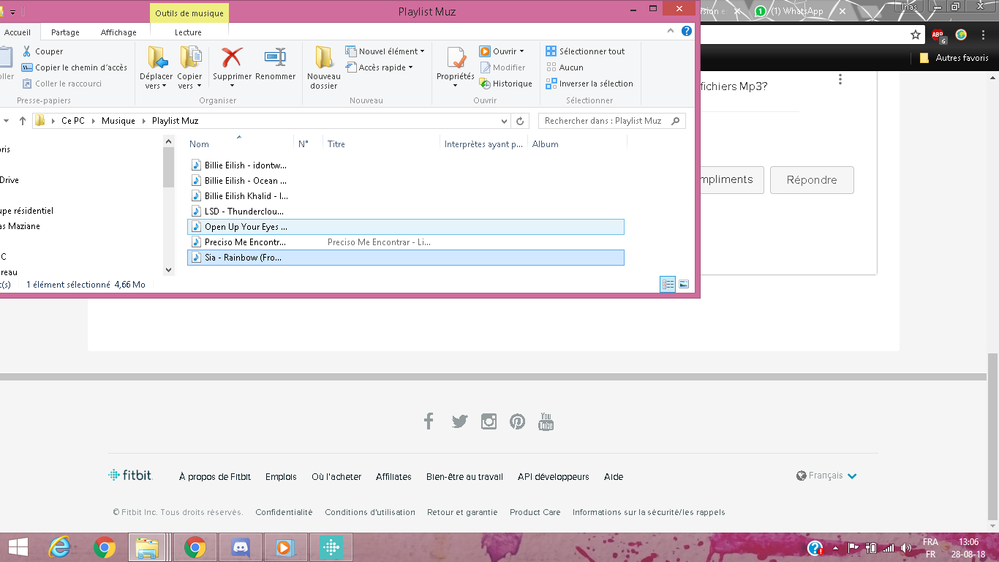Switch to the Lecture ribbon tab
This screenshot has width=999, height=562.
188,32
